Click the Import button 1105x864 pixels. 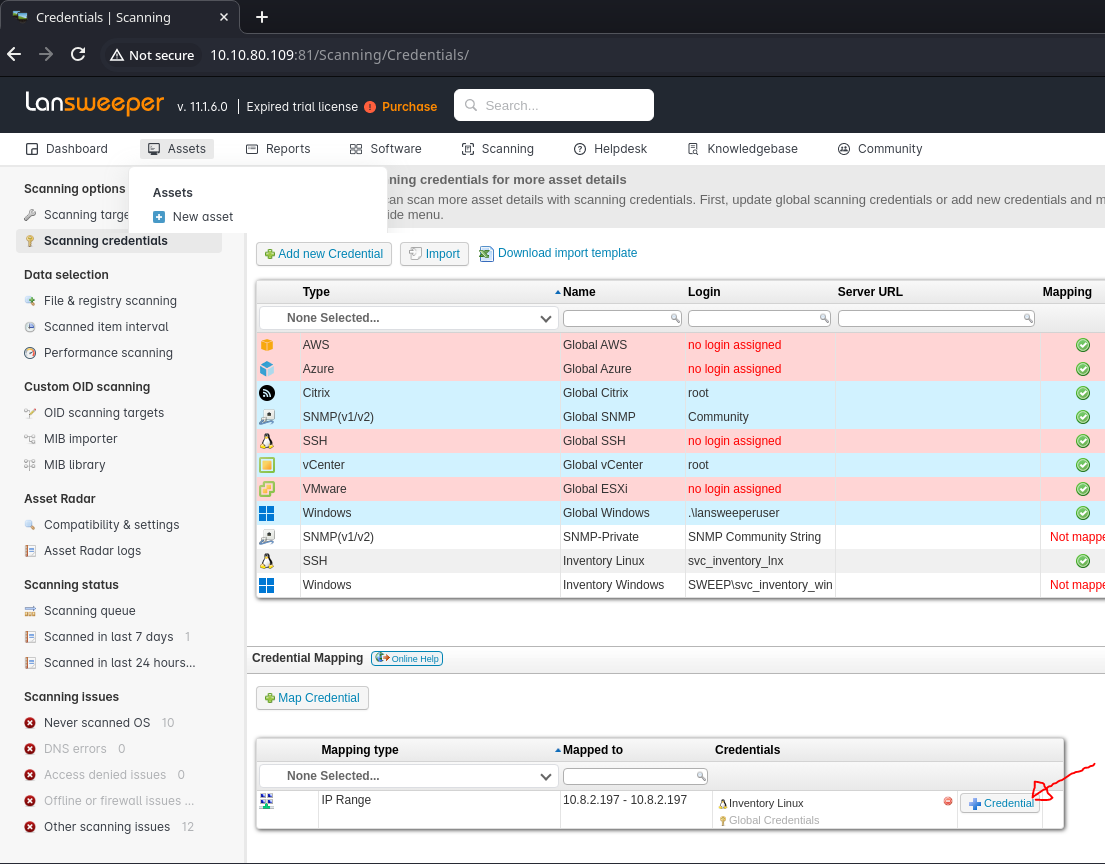(x=435, y=254)
